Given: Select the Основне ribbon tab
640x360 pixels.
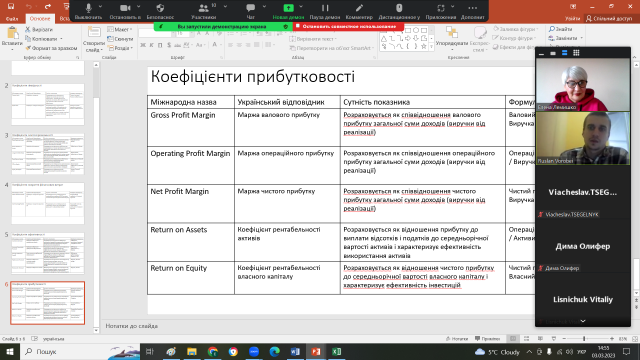Looking at the screenshot, I should pos(40,19).
